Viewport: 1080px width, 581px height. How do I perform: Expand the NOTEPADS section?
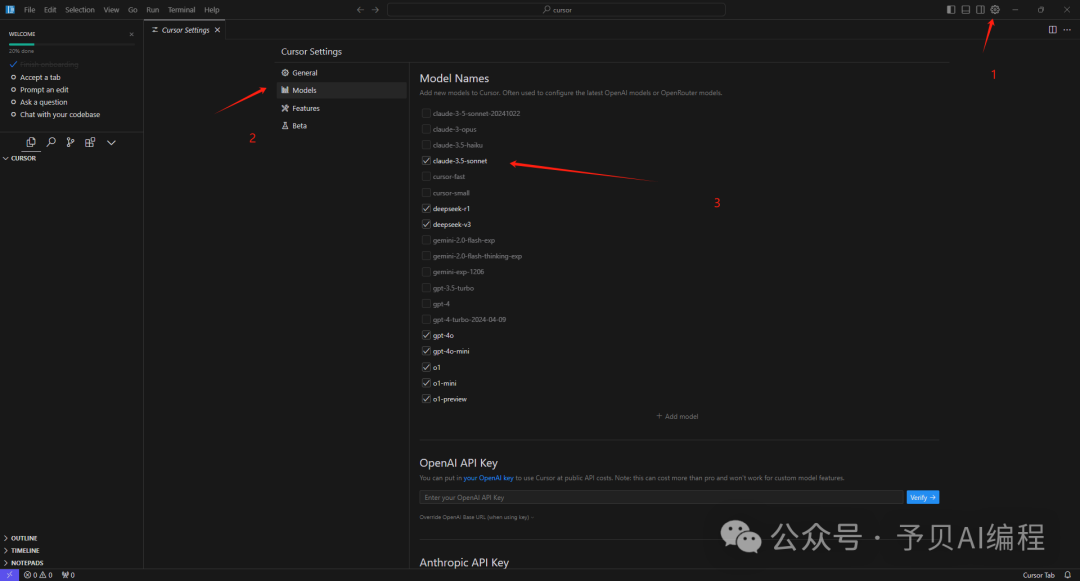(x=27, y=563)
